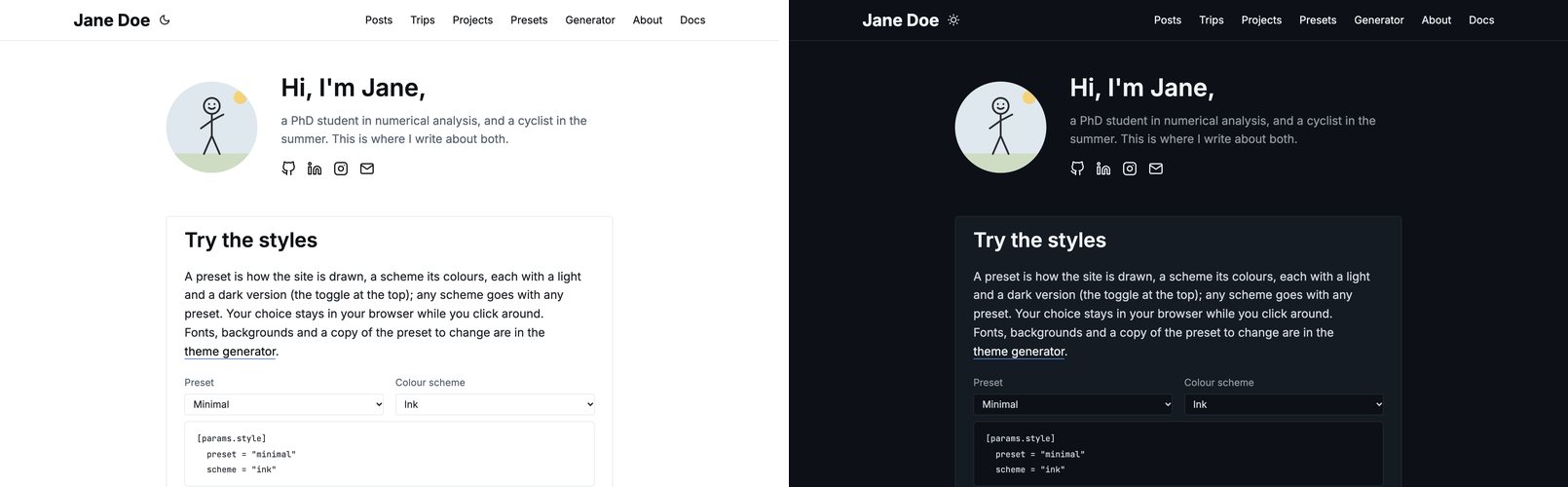The width and height of the screenshot is (1568, 487).
Task: Go to Trips in light page nav
Action: click(x=423, y=19)
